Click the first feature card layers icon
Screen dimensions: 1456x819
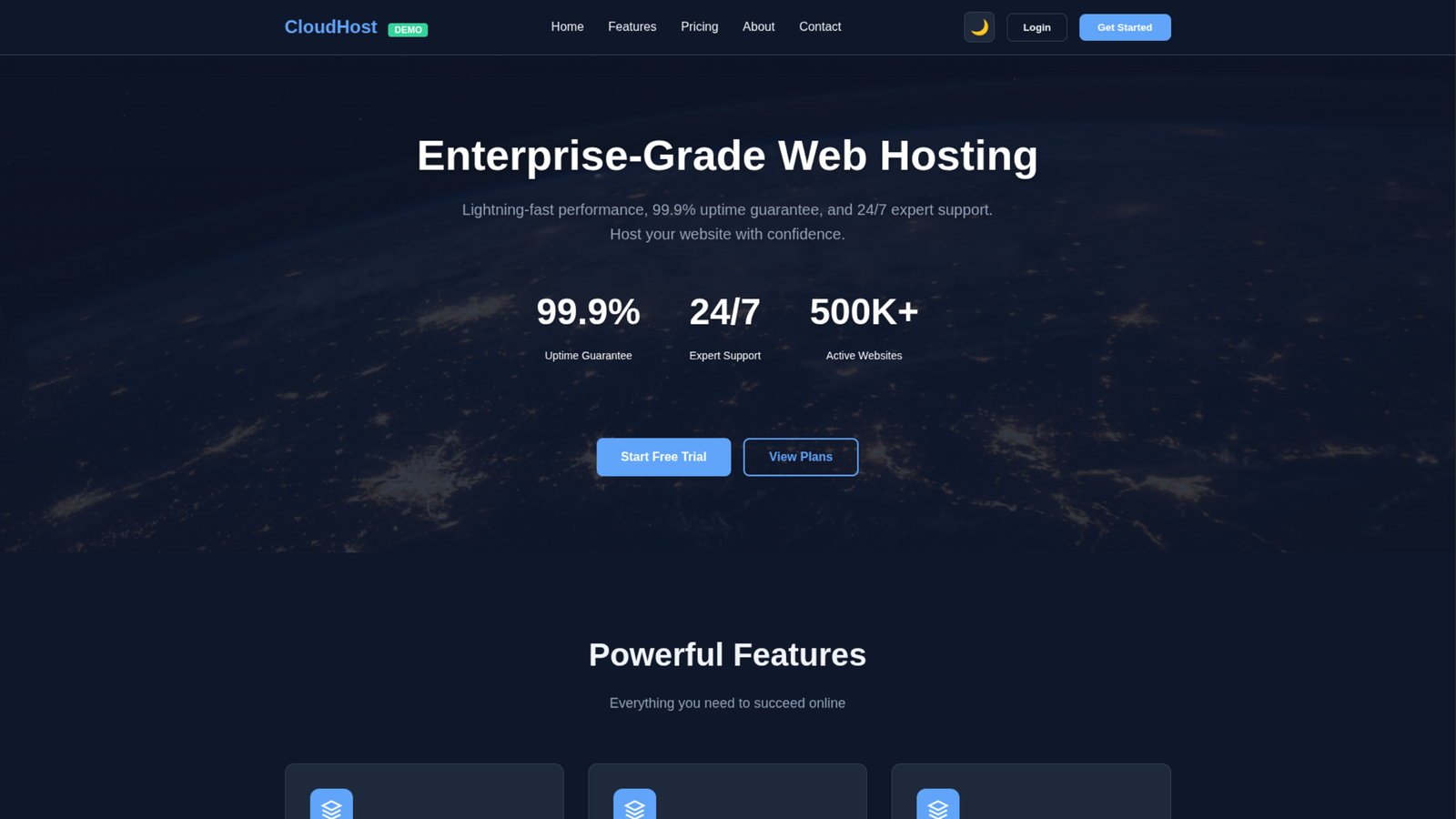(x=332, y=804)
